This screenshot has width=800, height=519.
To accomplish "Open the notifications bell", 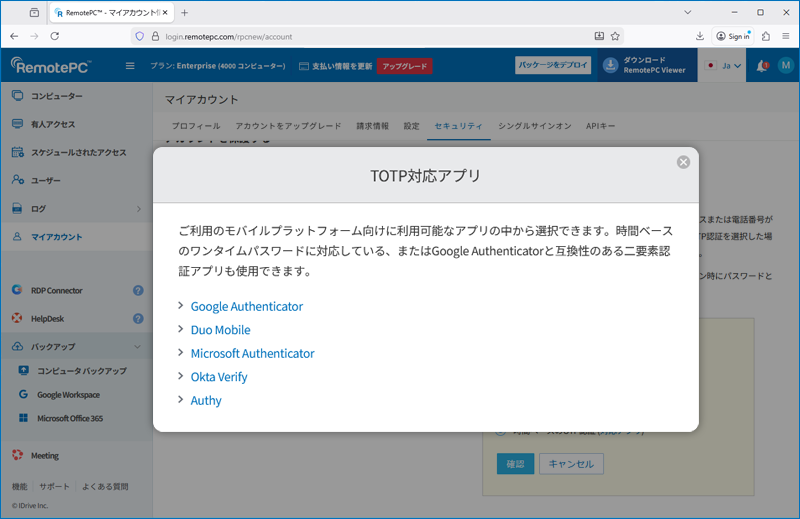I will click(x=762, y=66).
